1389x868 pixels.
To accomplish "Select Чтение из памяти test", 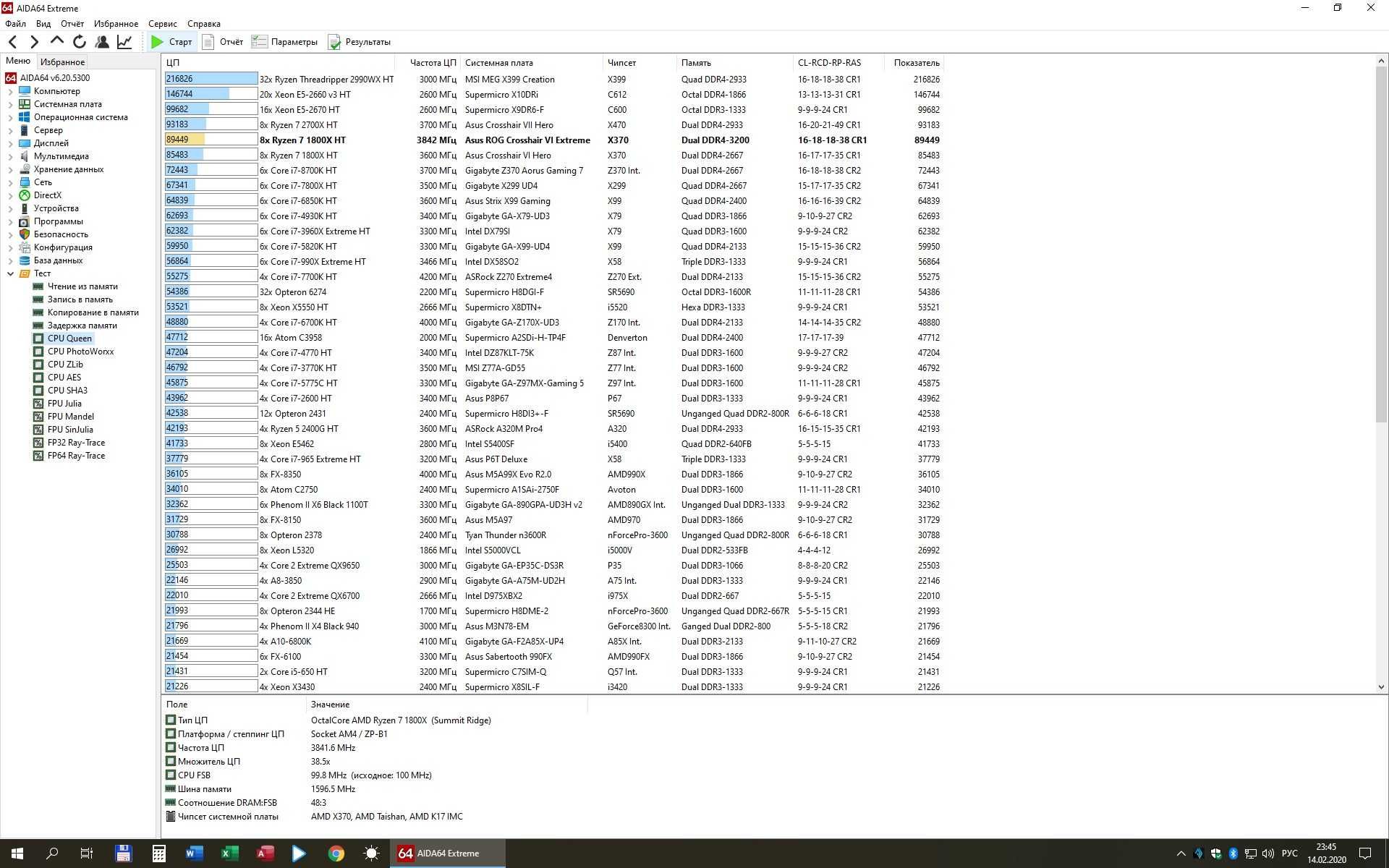I will pyautogui.click(x=82, y=286).
